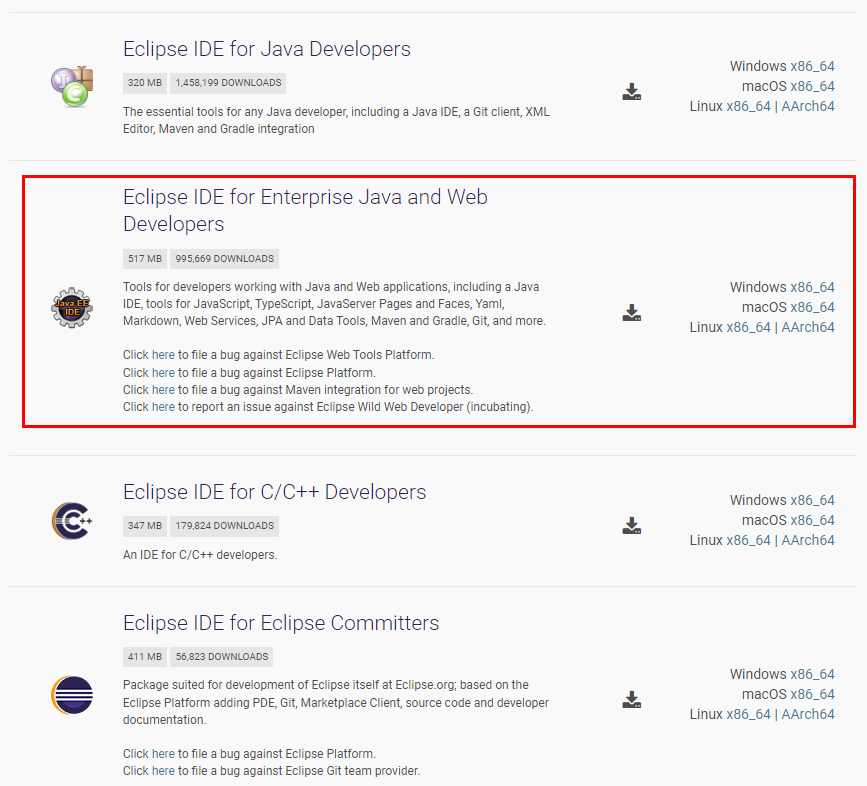Click 'here' to file Eclipse Git team provider bug
Screen dimensions: 867x786
163,771
